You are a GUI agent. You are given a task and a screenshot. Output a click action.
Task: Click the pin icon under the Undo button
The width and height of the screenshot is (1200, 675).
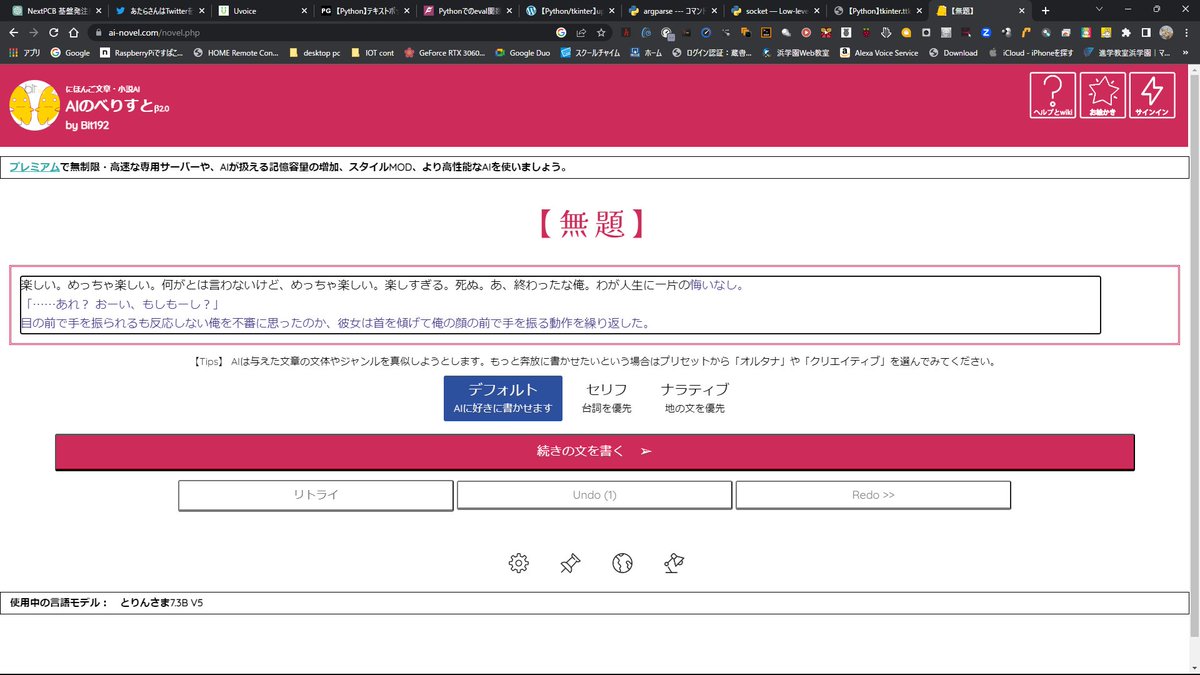click(x=570, y=563)
